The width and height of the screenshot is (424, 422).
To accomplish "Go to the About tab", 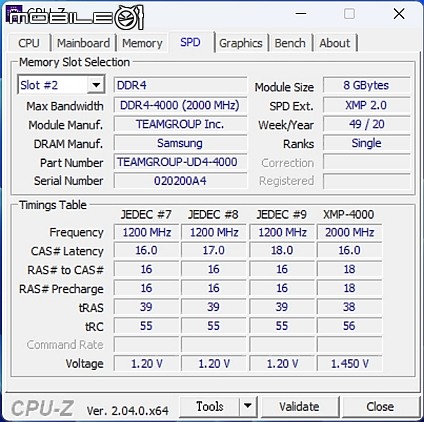I will click(335, 43).
